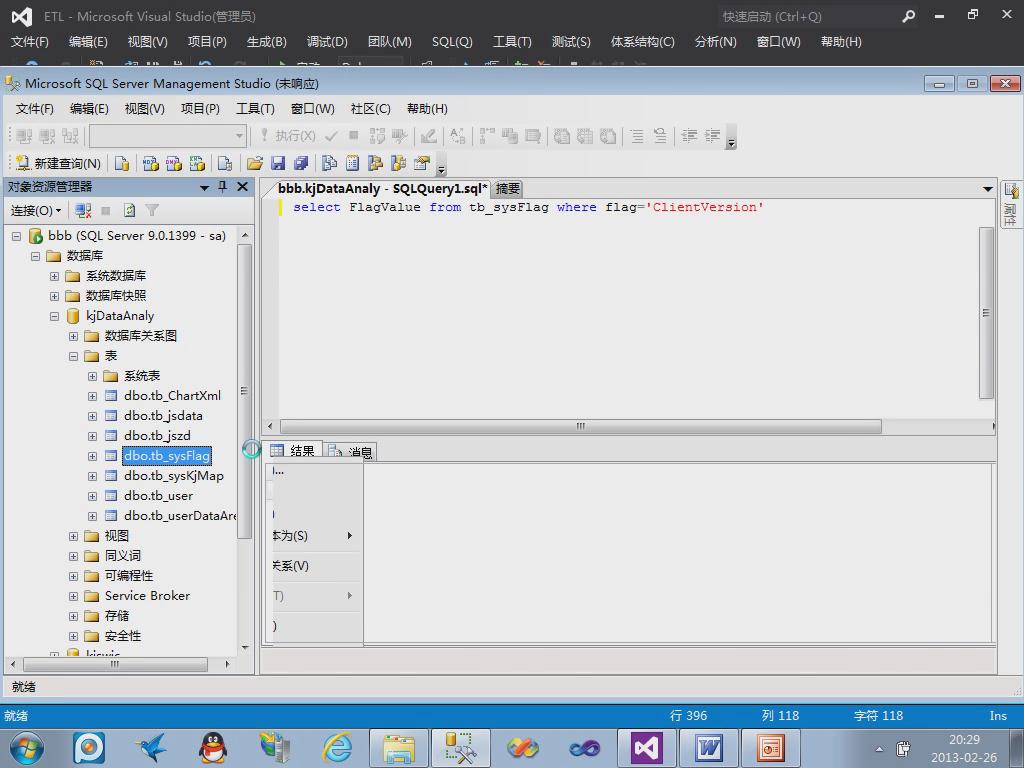The width and height of the screenshot is (1024, 768).
Task: Switch to the 消息 (Messages) tab
Action: pos(351,451)
